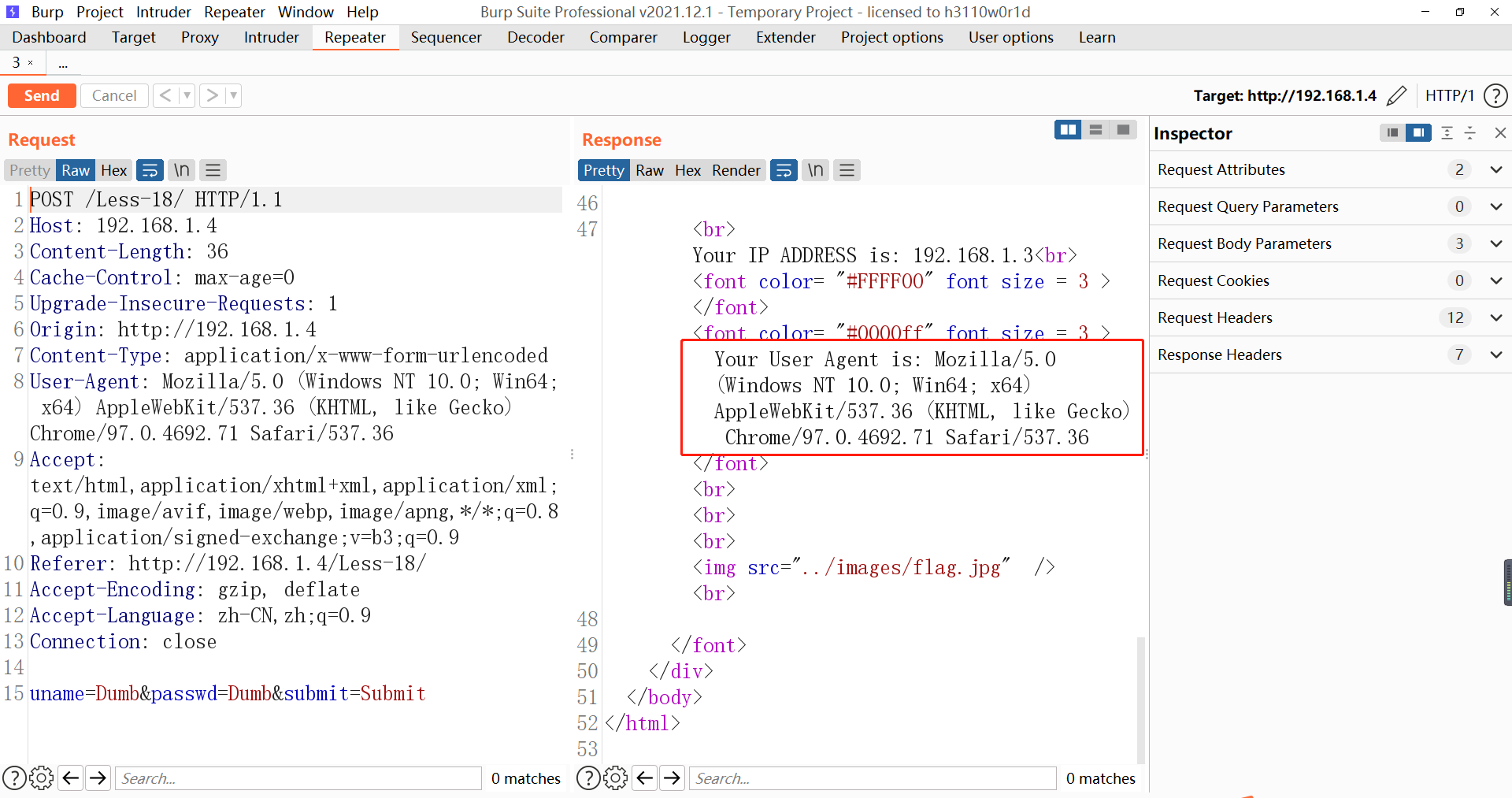Expand Request Body Parameters in the Inspector
The width and height of the screenshot is (1512, 798).
tap(1495, 243)
